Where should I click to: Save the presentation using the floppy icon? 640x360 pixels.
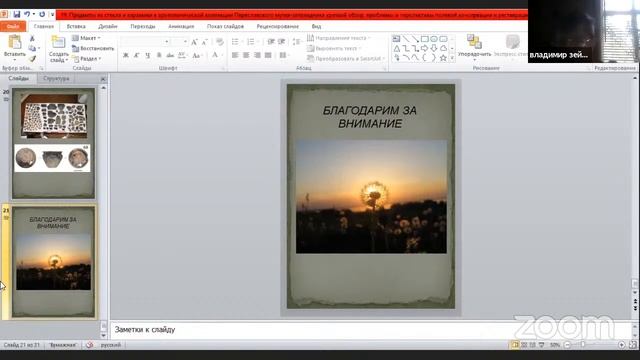tap(17, 14)
